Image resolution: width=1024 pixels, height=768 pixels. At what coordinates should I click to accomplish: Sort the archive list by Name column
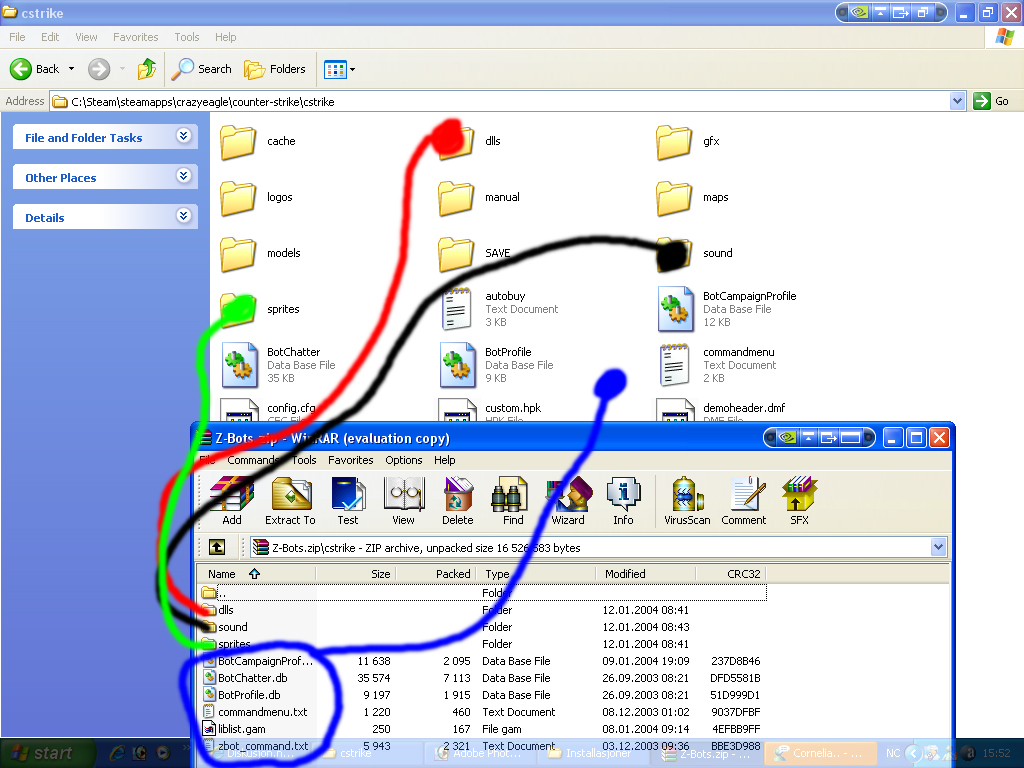tap(257, 574)
